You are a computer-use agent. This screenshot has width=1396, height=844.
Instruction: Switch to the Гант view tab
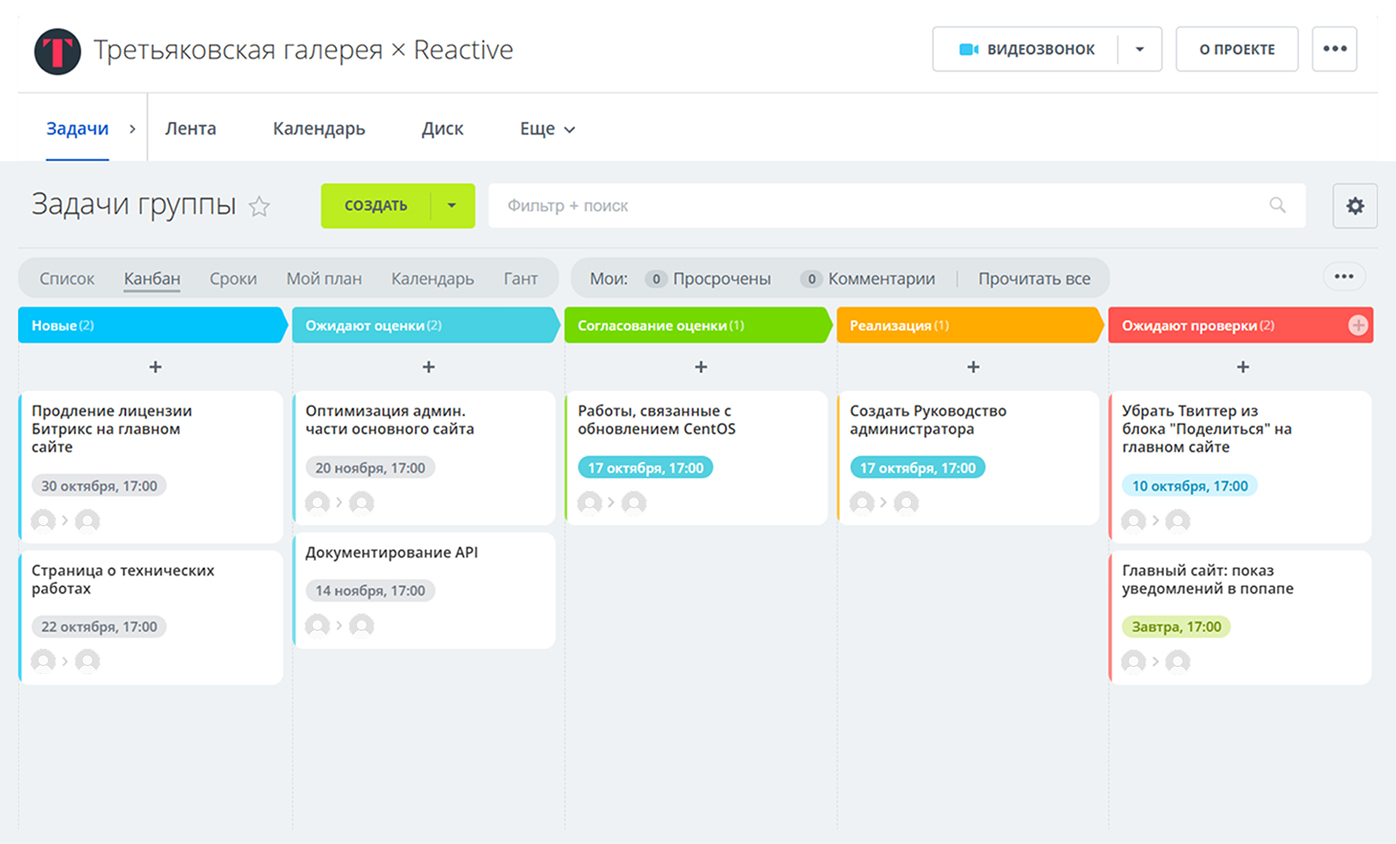tap(520, 279)
